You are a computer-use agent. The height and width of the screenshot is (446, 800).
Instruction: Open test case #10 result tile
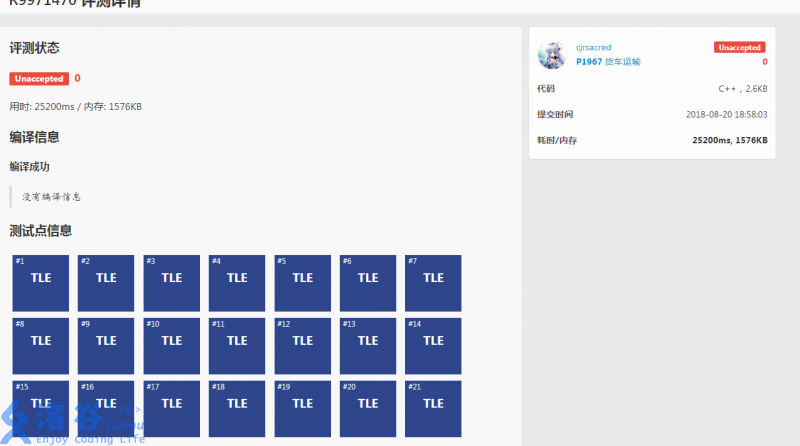[x=172, y=346]
